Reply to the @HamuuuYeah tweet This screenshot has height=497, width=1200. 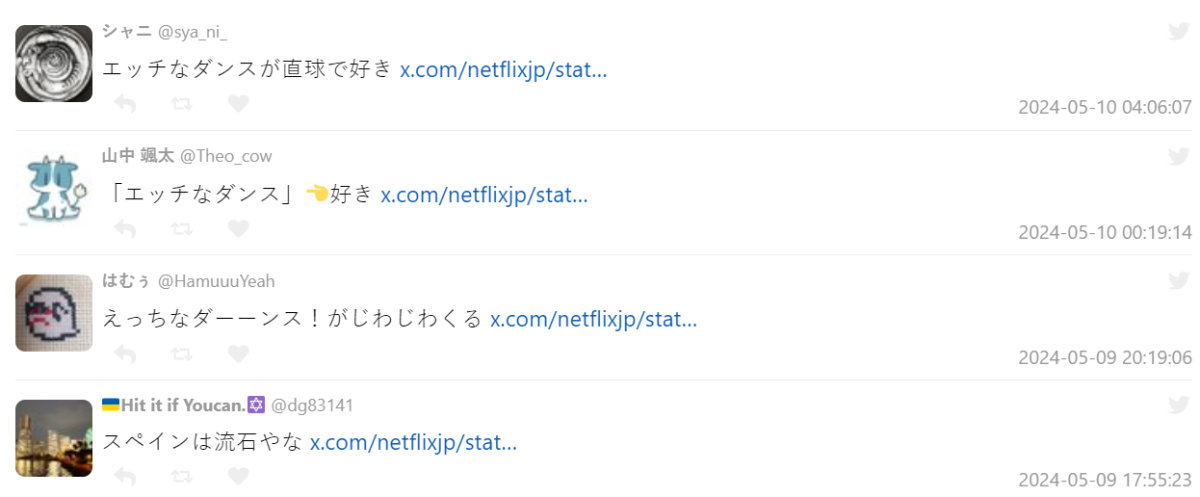click(125, 354)
